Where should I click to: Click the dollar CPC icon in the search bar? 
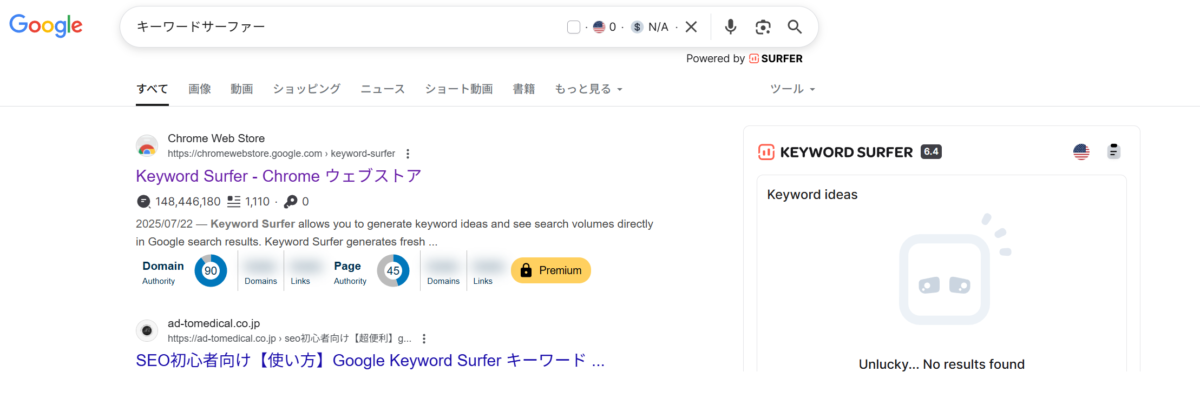click(637, 27)
